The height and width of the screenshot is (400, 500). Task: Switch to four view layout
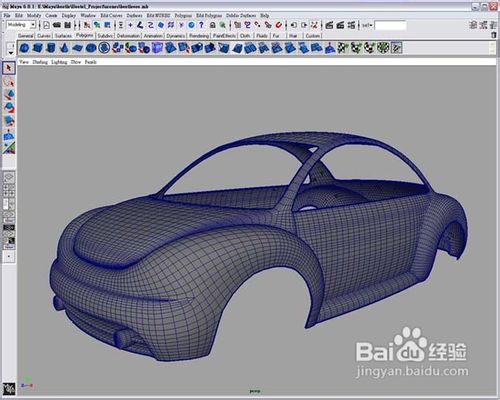coord(9,190)
